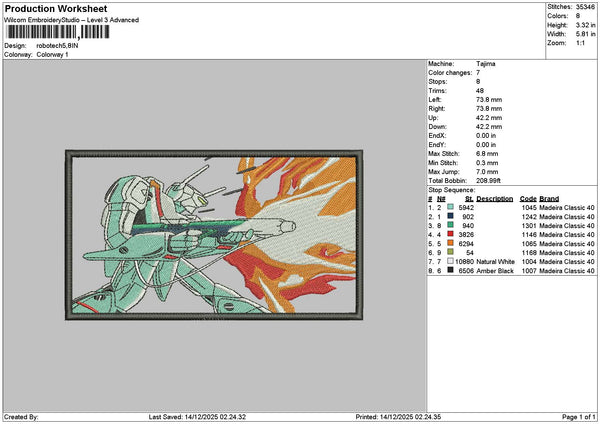Viewport: 600px width, 424px height.
Task: Pick the green thread swatch, code 1301
Action: 451,225
